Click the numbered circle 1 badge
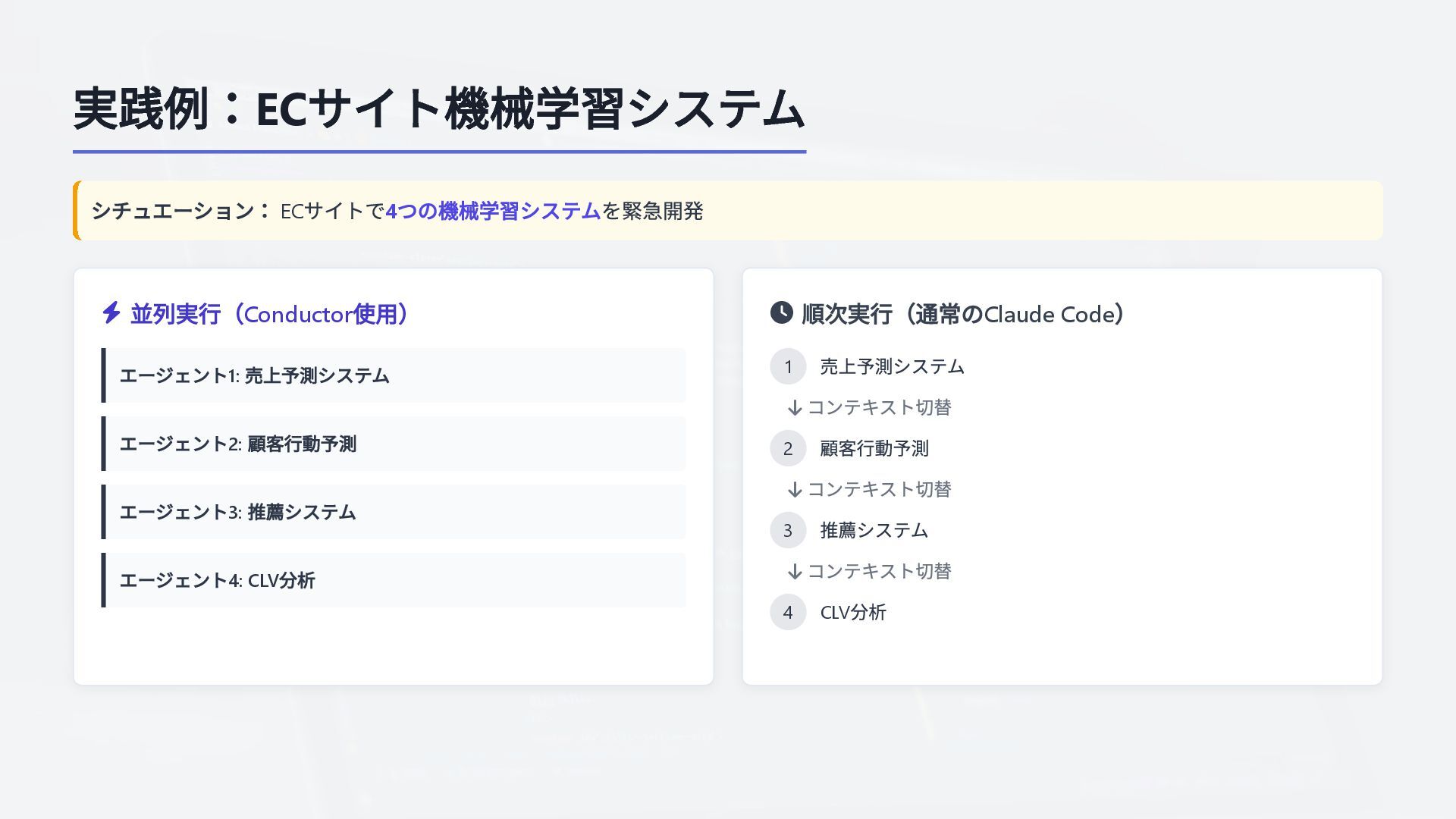 pos(788,367)
